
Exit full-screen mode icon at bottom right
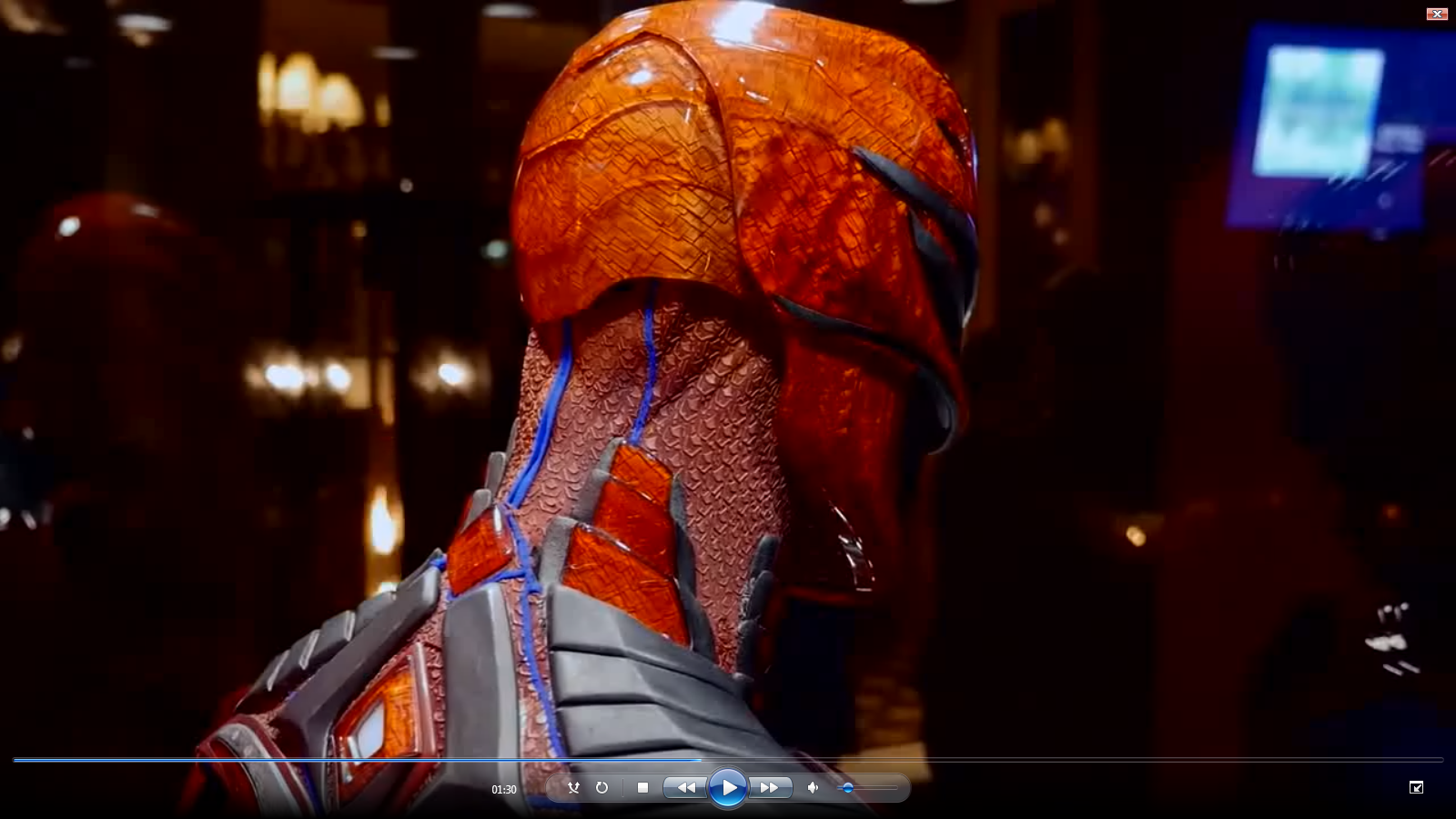(1416, 787)
